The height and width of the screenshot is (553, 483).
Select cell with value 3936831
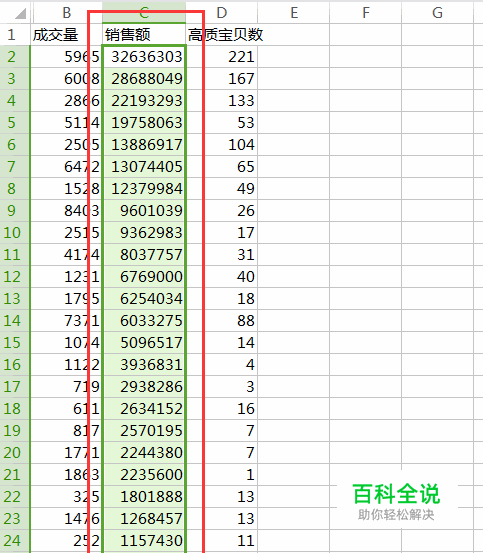[x=144, y=364]
